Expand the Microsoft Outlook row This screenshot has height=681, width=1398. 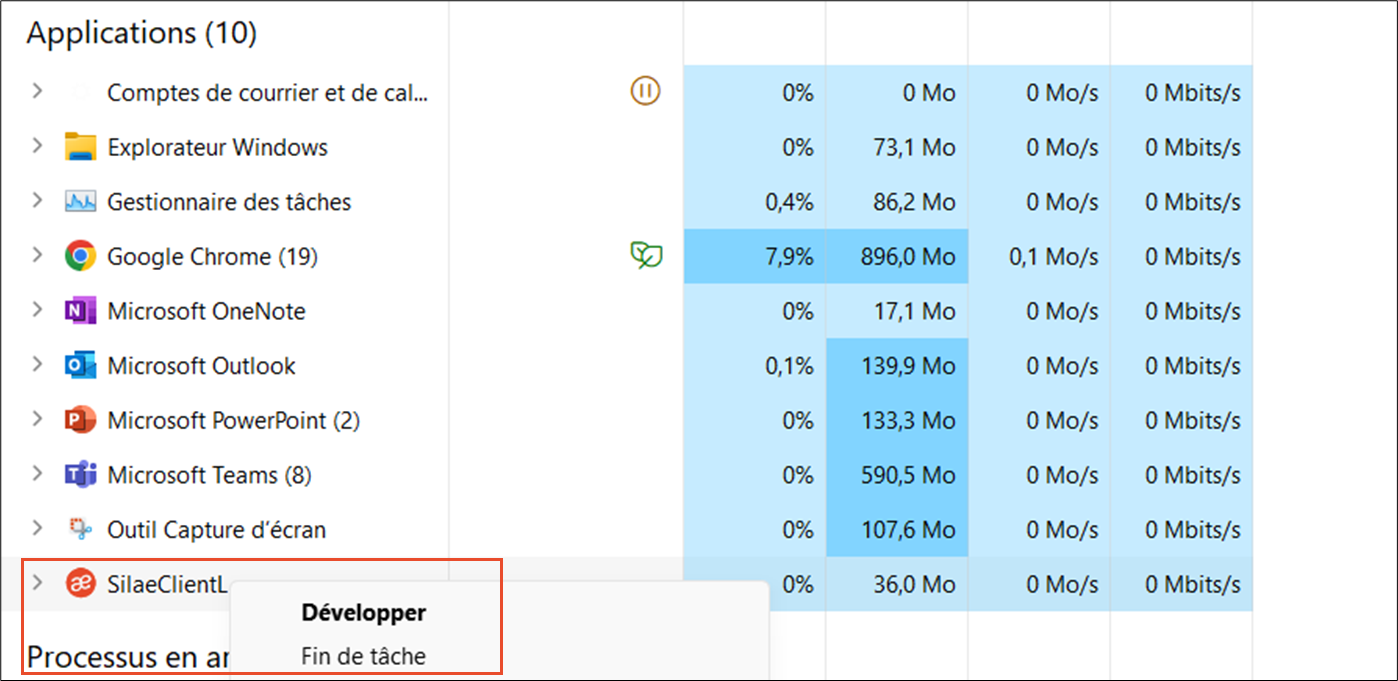[x=37, y=365]
